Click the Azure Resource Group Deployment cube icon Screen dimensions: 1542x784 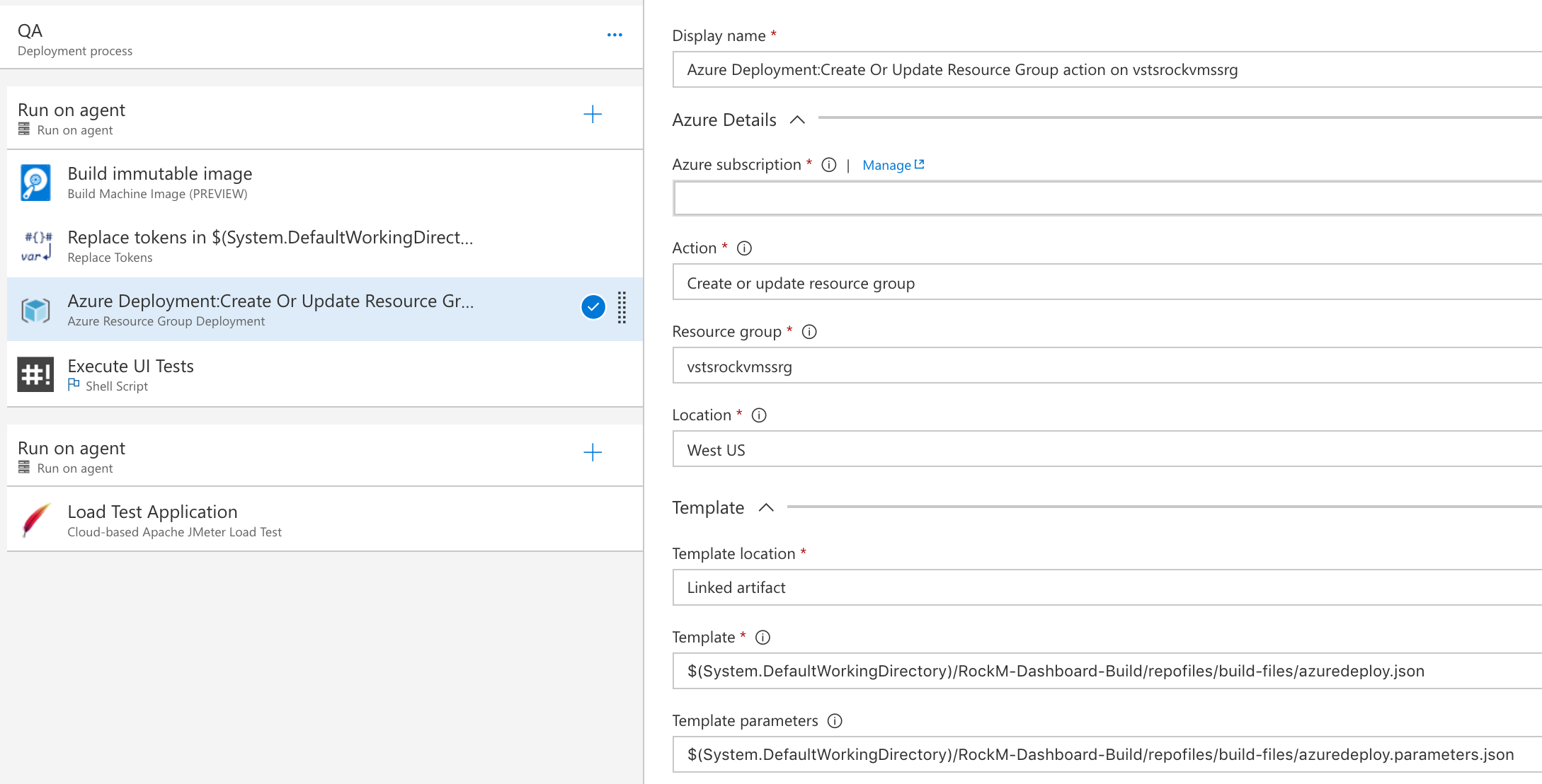[35, 310]
